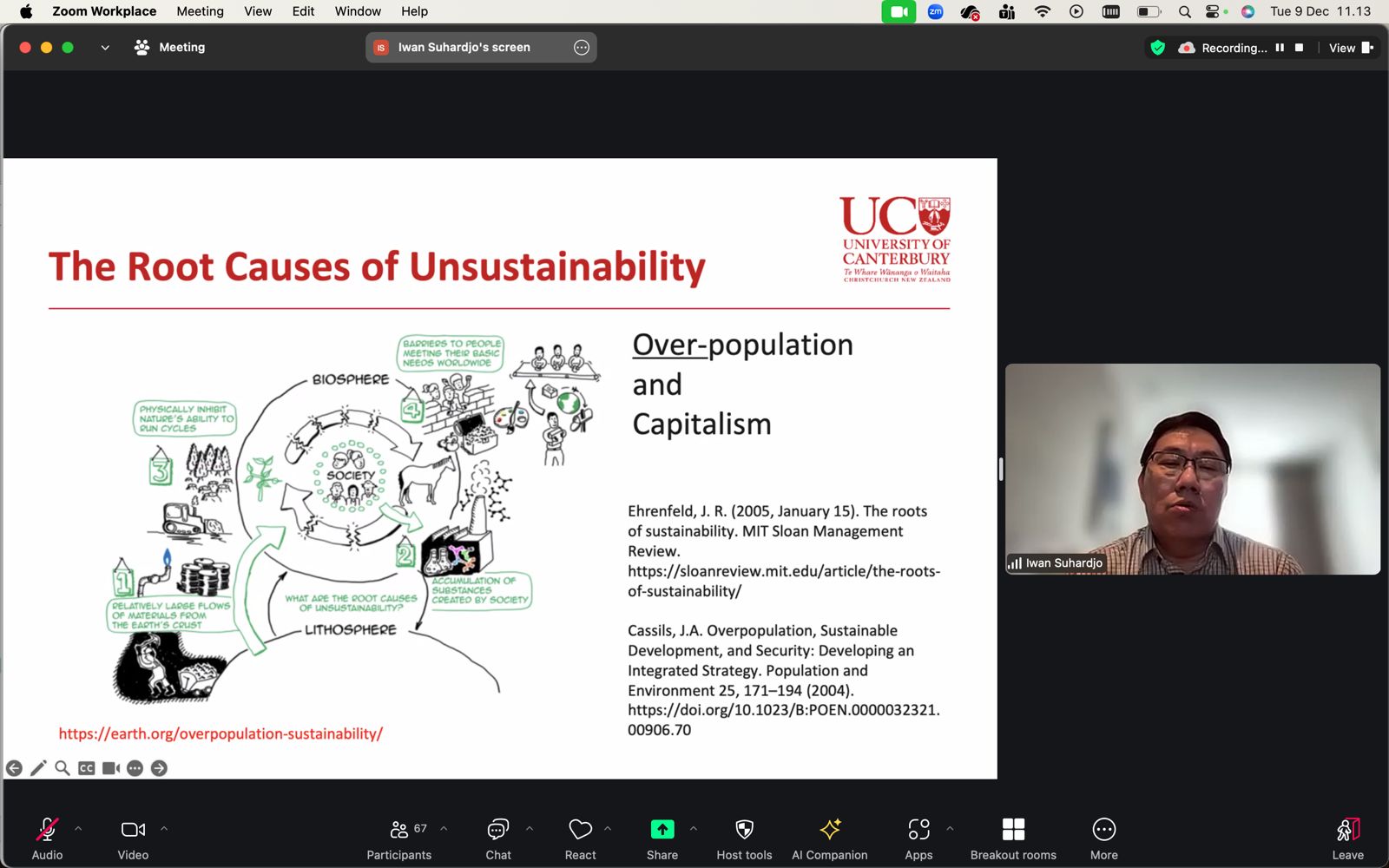Expand audio options arrow beside Audio

(78, 829)
